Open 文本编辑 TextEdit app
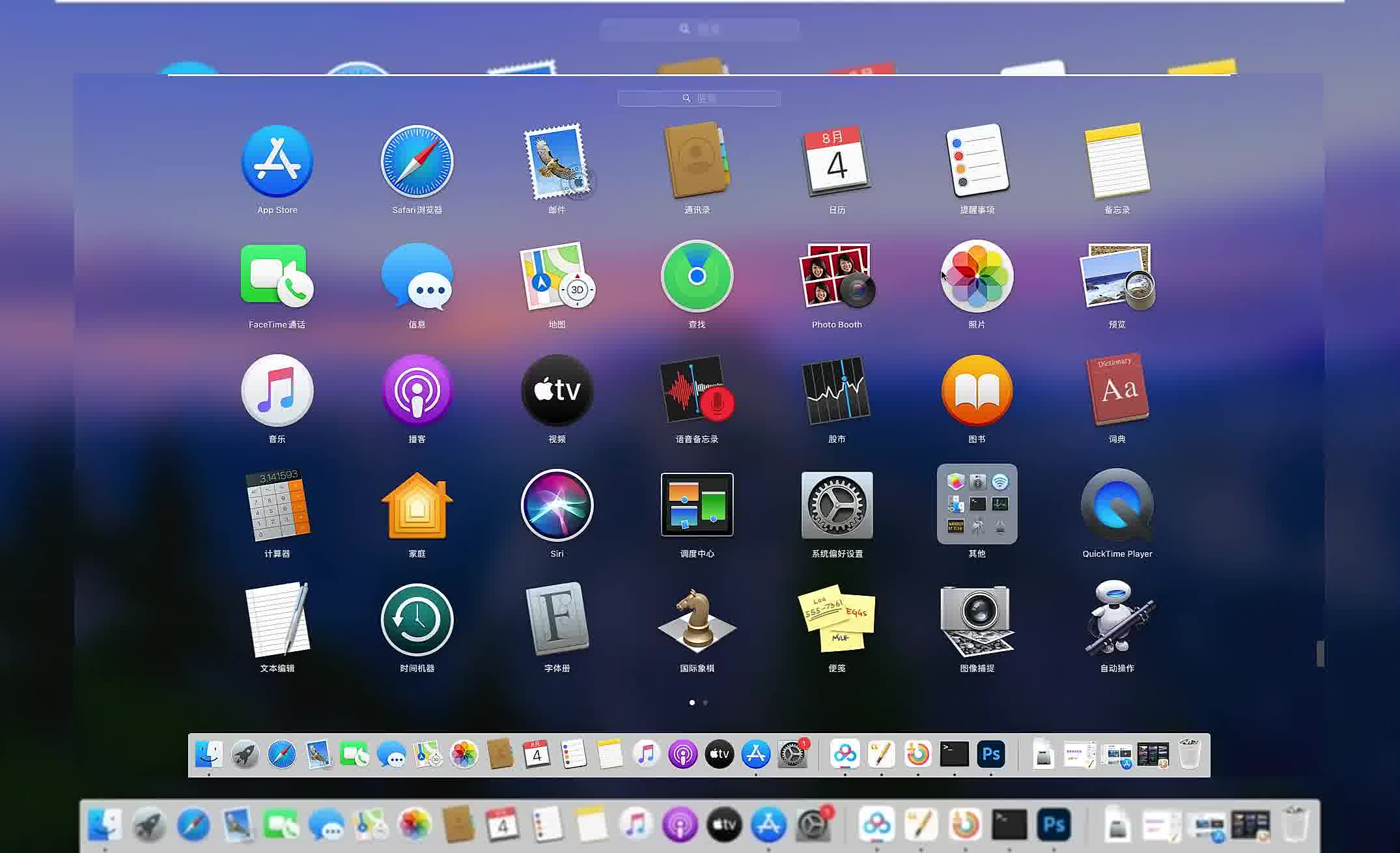The width and height of the screenshot is (1400, 853). tap(277, 620)
